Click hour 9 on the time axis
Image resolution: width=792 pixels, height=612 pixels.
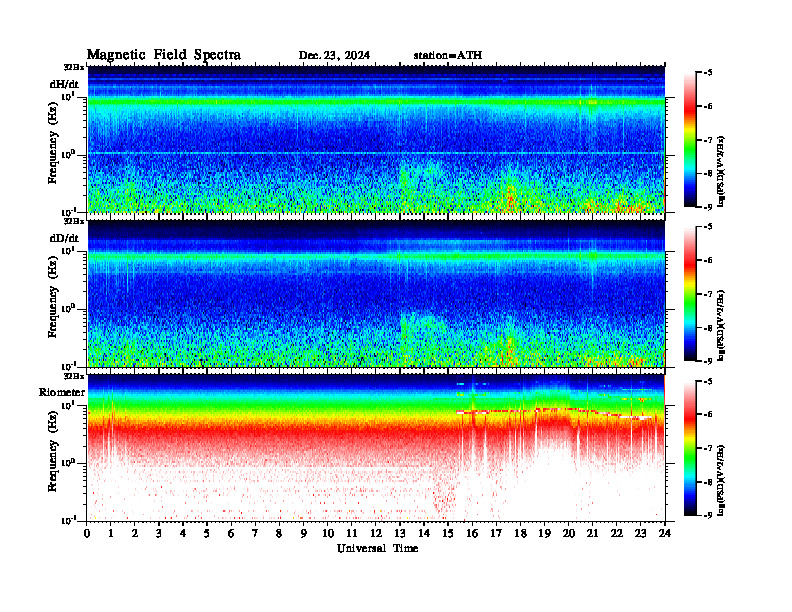(x=304, y=533)
